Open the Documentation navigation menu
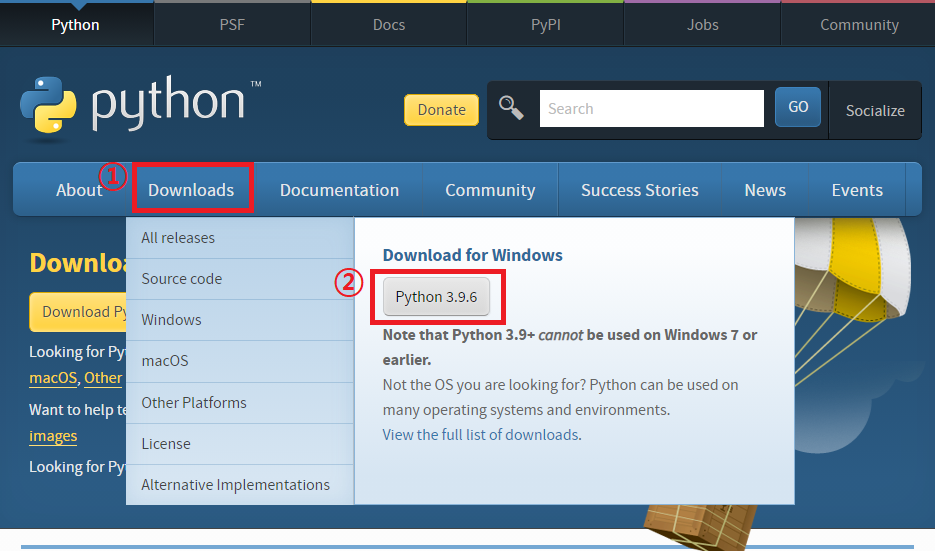Viewport: 935px width, 551px height. pyautogui.click(x=339, y=190)
